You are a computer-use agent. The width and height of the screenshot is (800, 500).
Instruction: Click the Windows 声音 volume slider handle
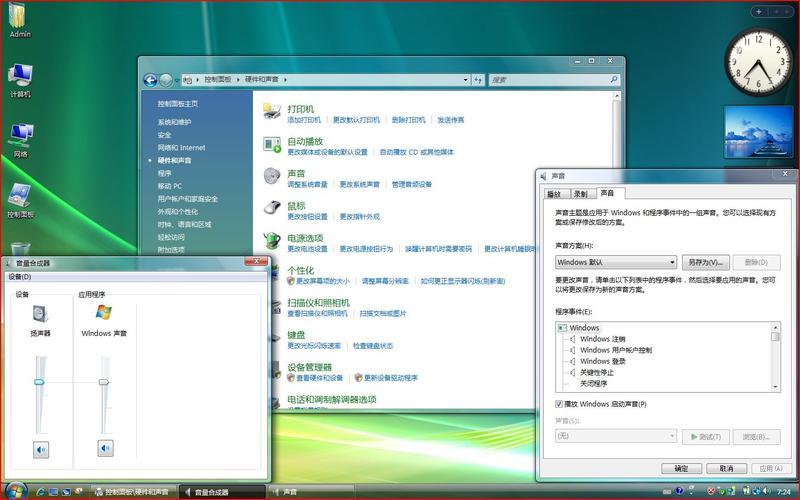tap(104, 382)
